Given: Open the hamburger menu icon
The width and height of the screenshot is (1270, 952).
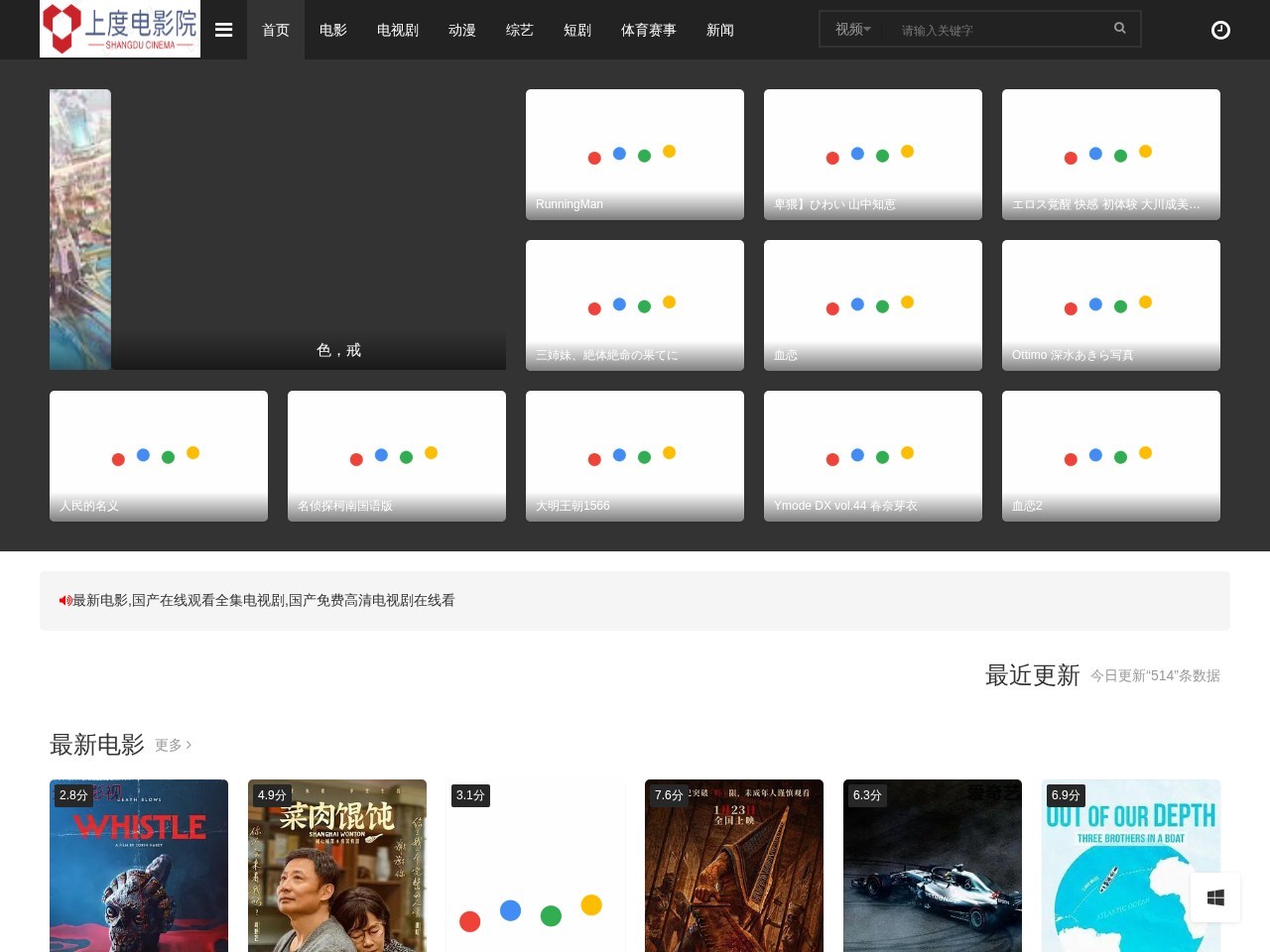Looking at the screenshot, I should click(224, 30).
